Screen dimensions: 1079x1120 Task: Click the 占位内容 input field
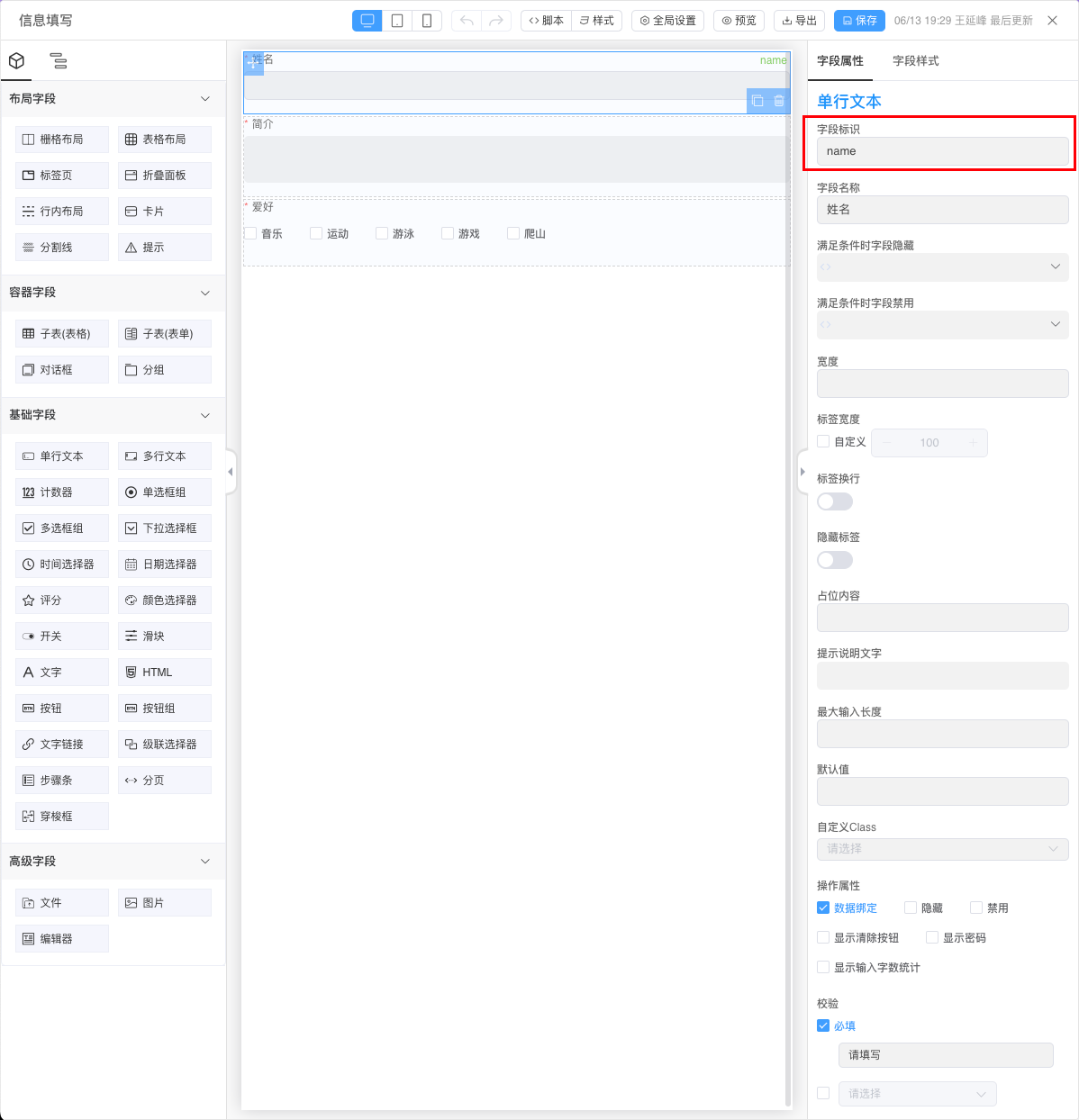click(942, 618)
